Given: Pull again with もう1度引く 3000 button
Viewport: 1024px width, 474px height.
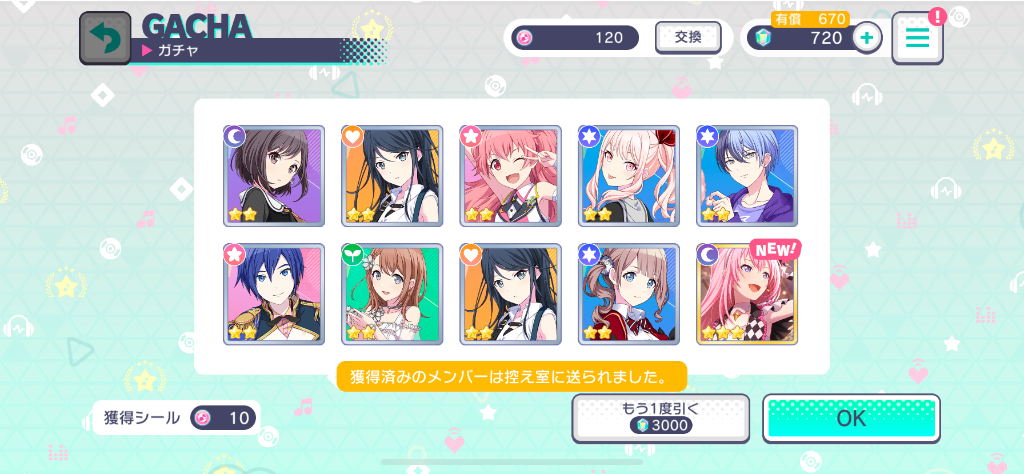Looking at the screenshot, I should pos(660,419).
